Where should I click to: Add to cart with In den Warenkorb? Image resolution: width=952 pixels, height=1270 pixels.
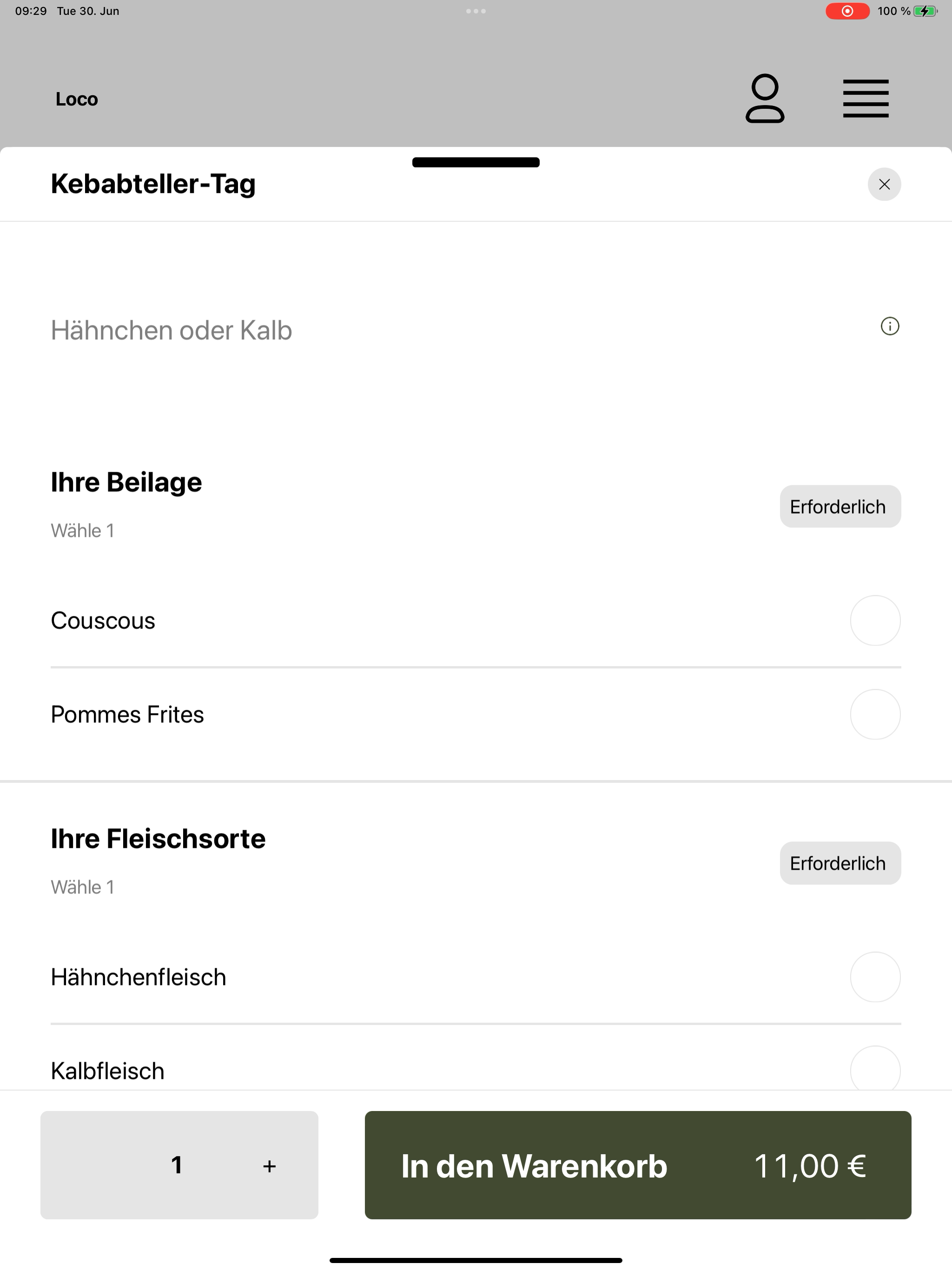pyautogui.click(x=638, y=1165)
